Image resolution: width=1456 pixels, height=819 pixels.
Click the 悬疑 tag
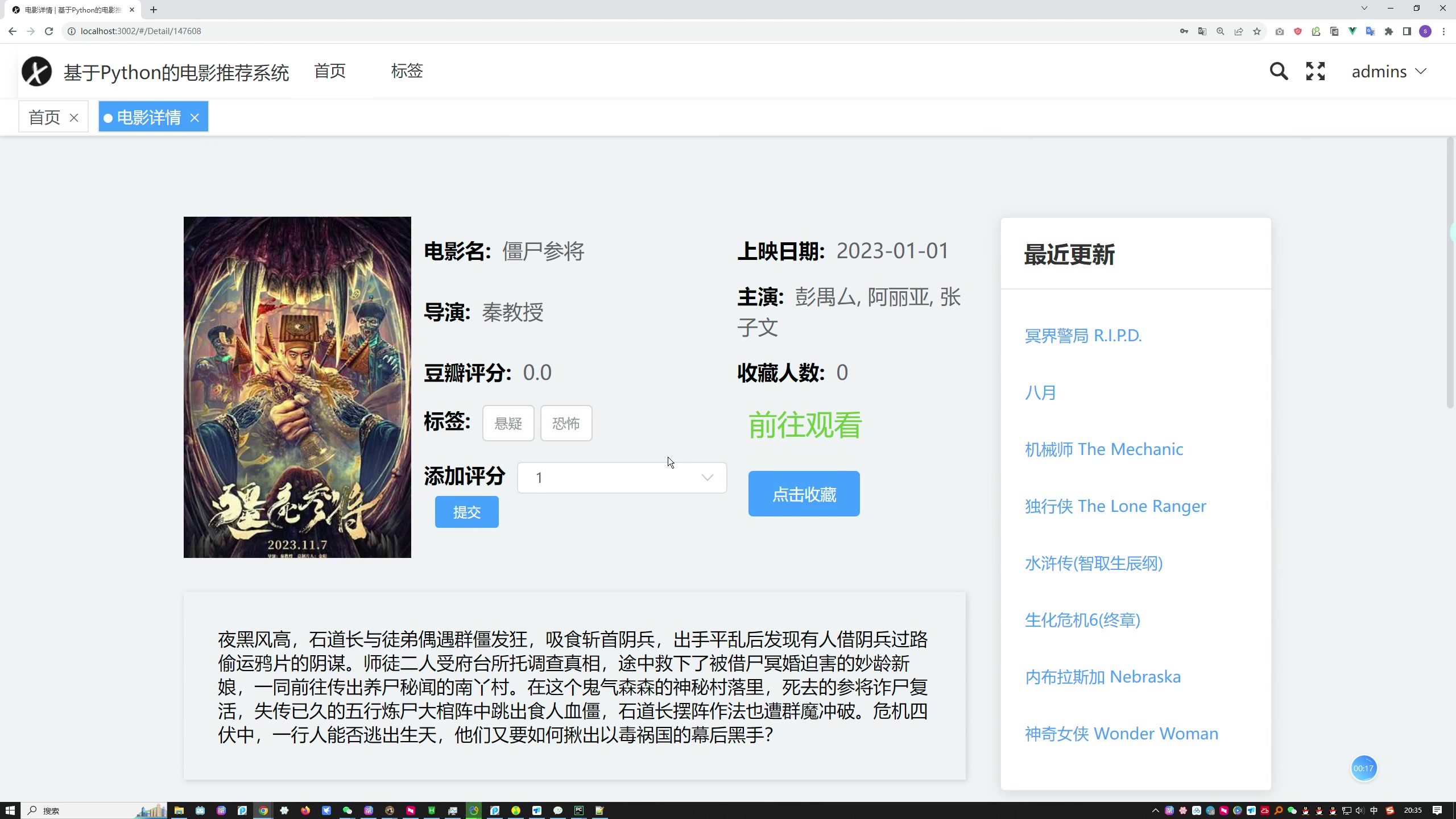(508, 423)
